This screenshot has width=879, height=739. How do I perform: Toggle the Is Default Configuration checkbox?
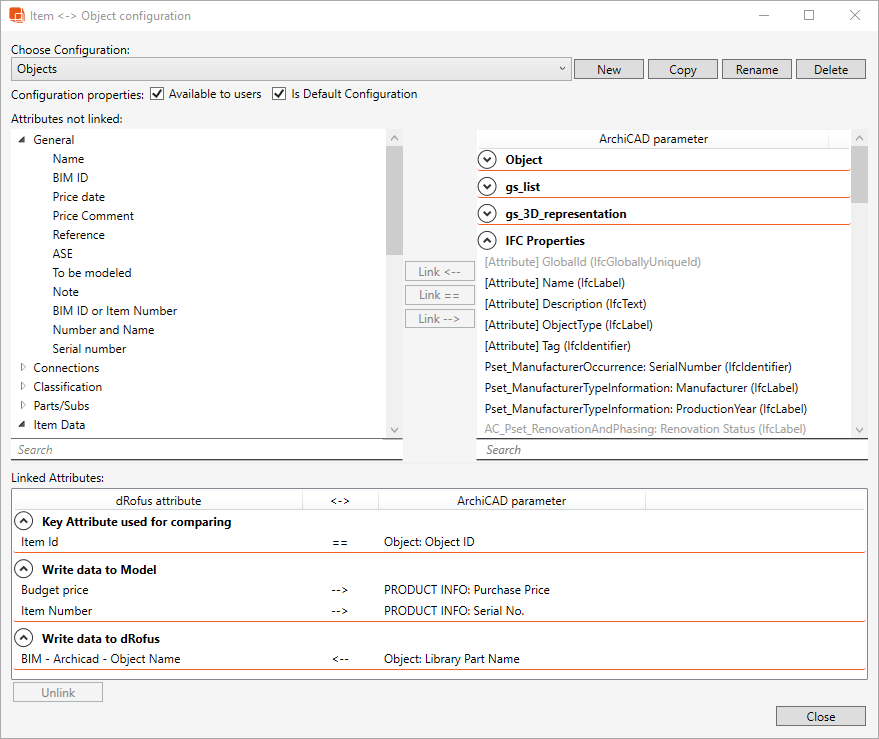[279, 94]
